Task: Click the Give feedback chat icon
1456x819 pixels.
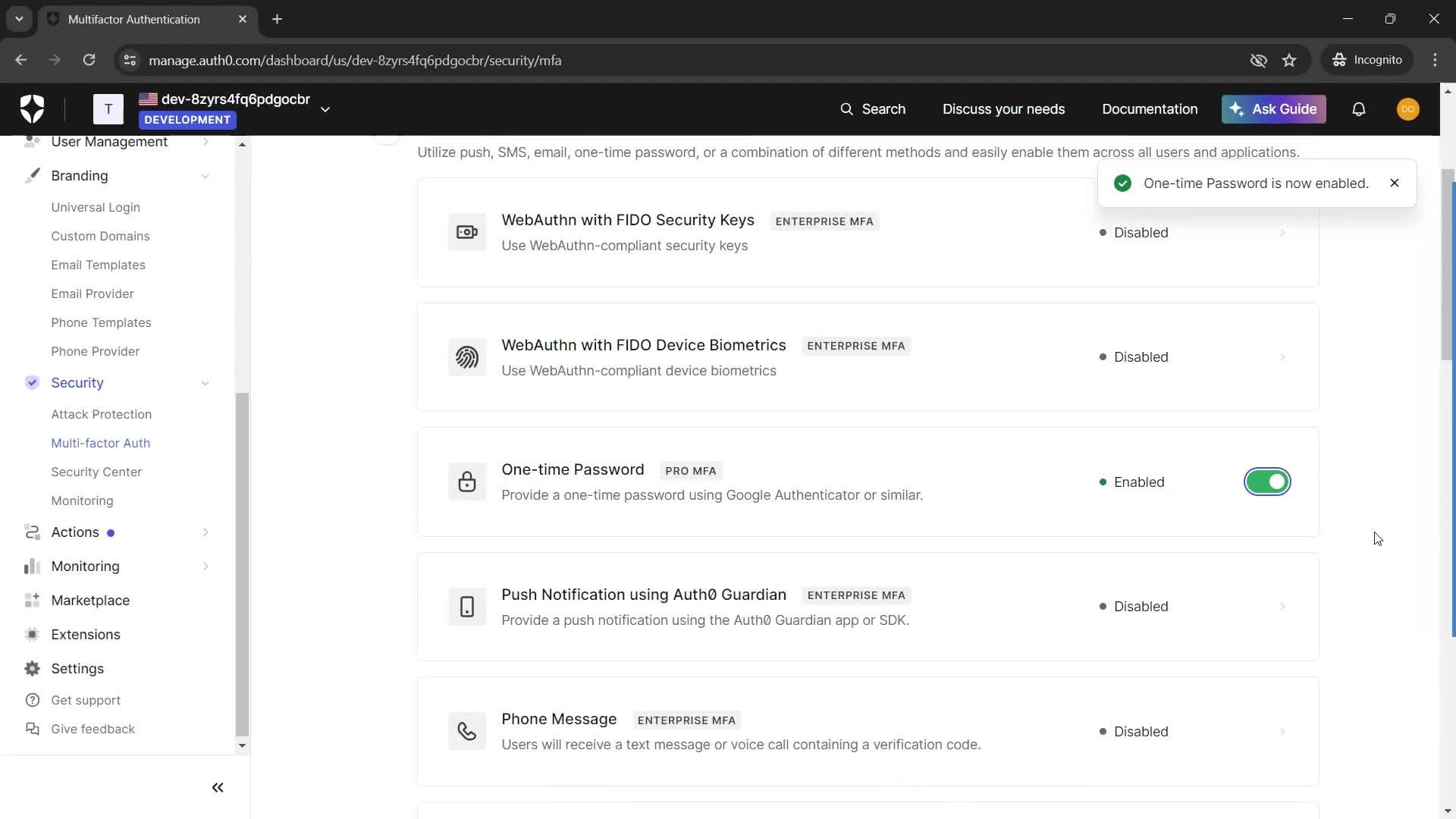Action: tap(32, 729)
